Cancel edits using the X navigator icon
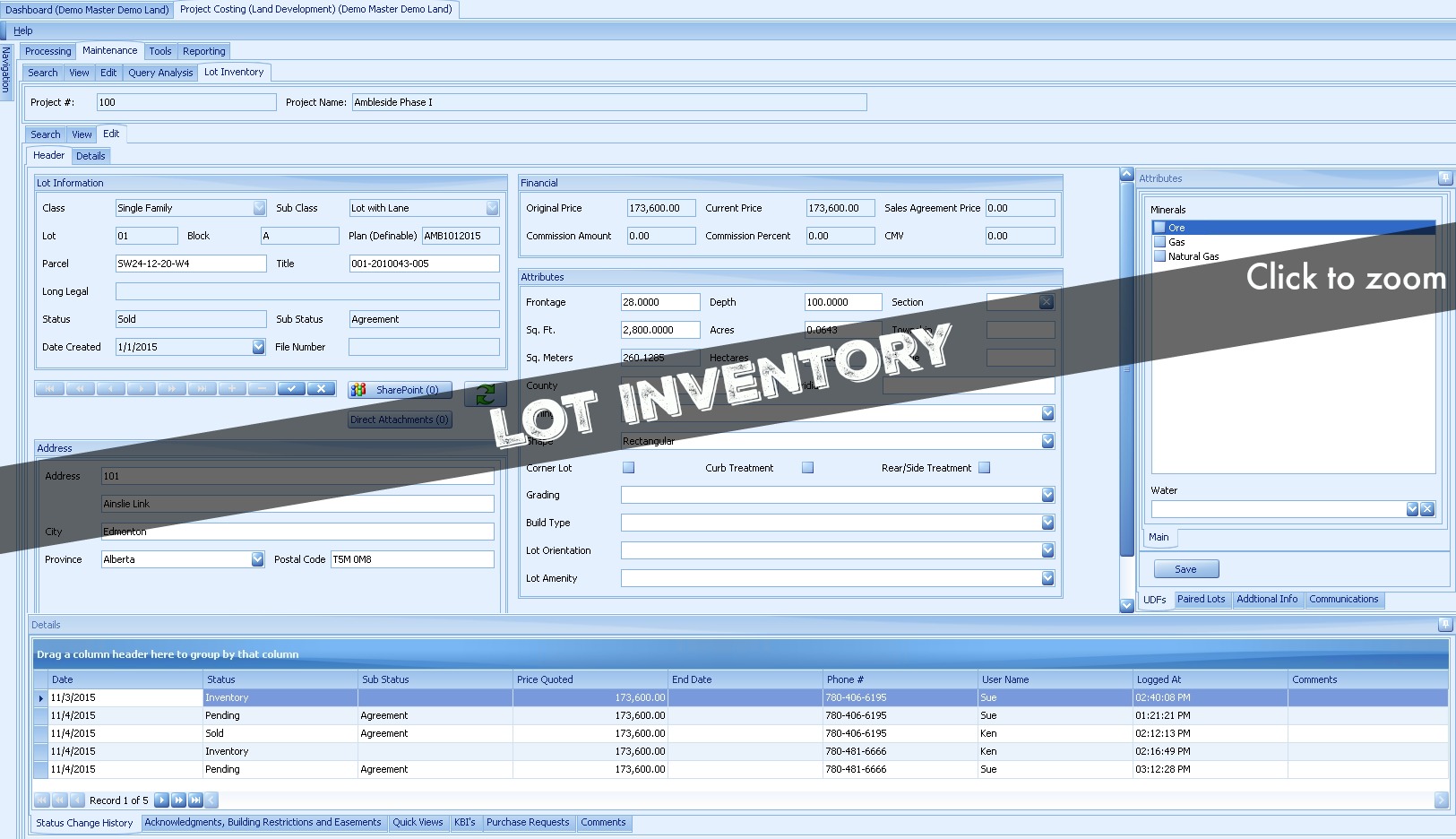 [321, 388]
